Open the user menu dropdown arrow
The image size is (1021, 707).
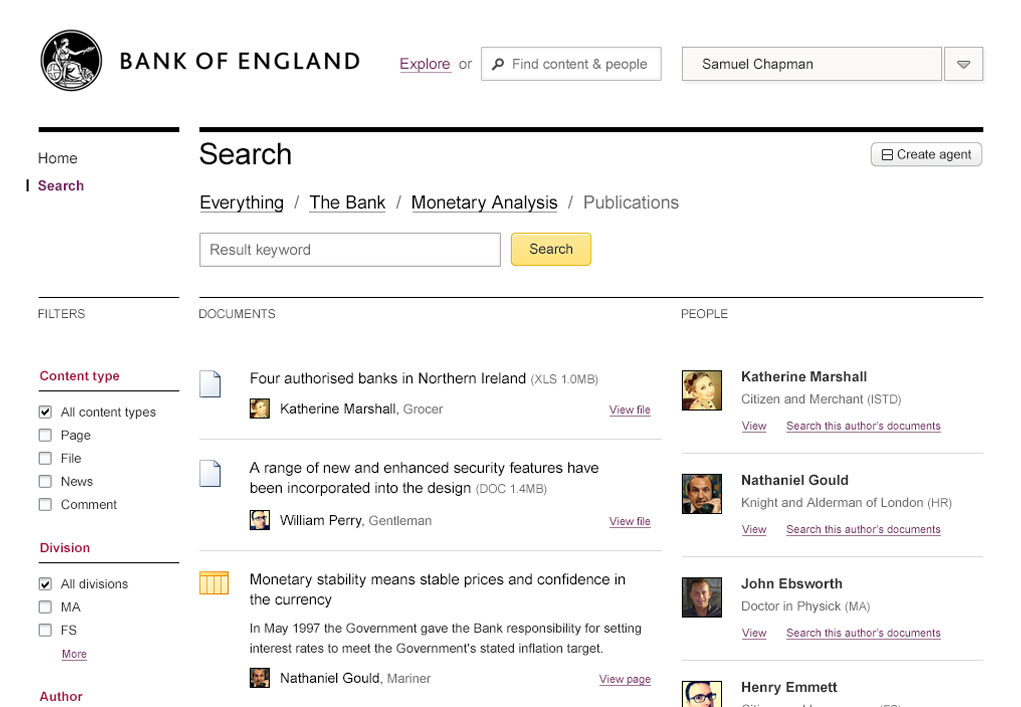964,64
